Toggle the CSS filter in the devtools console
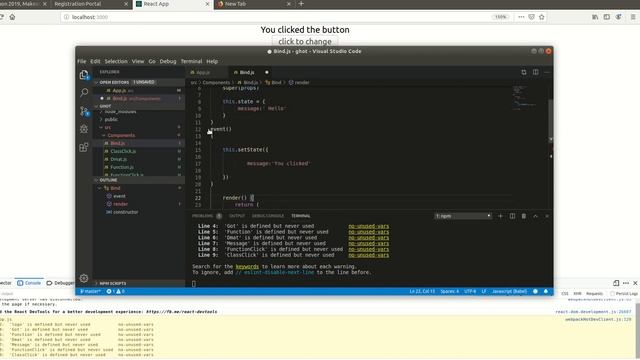The height and width of the screenshot is (360, 640). tap(565, 293)
